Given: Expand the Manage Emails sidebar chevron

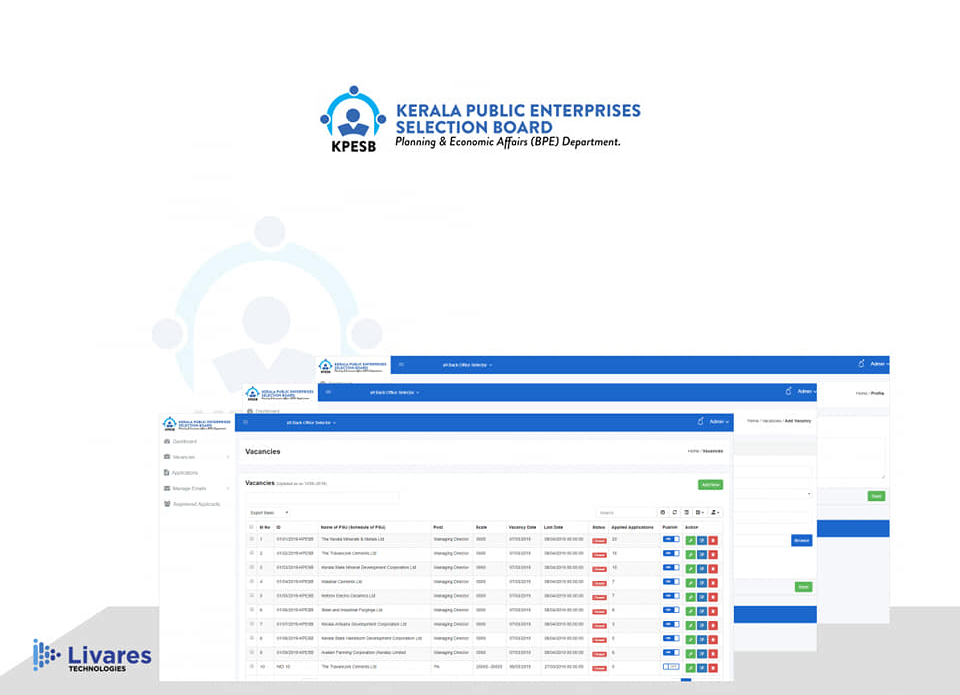Looking at the screenshot, I should pos(228,489).
